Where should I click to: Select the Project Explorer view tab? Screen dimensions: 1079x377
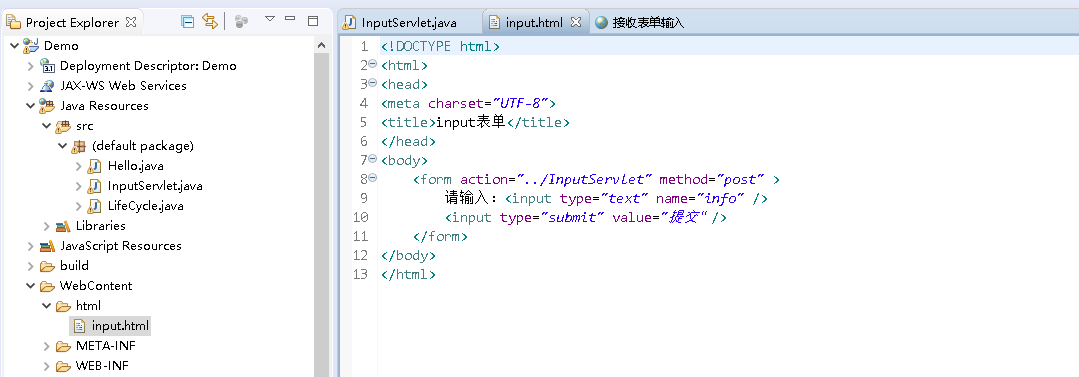tap(72, 23)
